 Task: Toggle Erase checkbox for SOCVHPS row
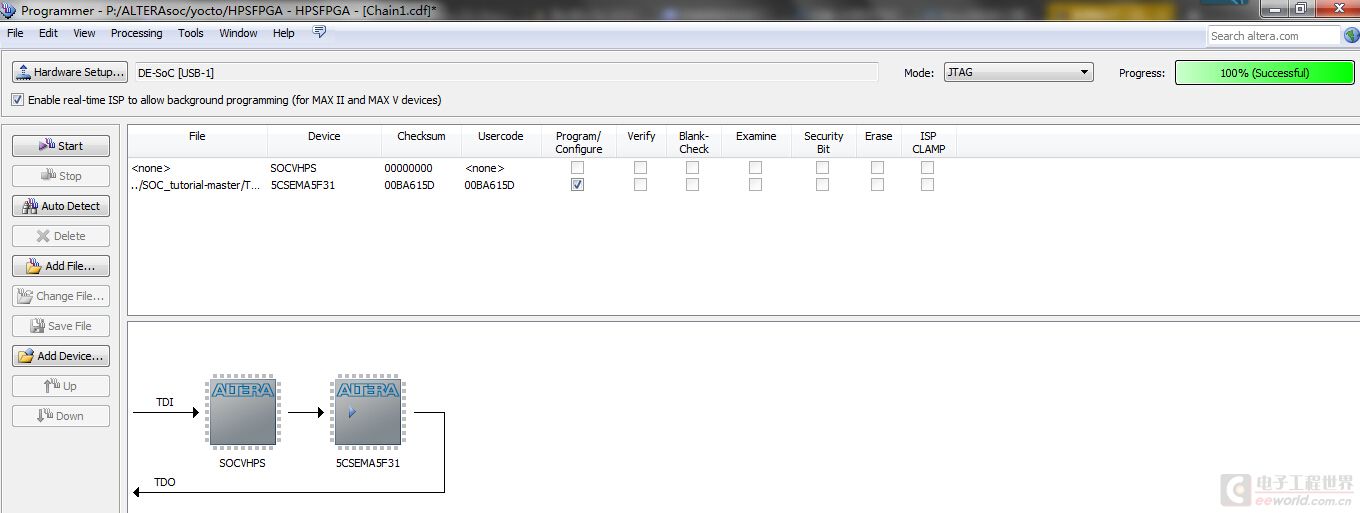(x=877, y=168)
